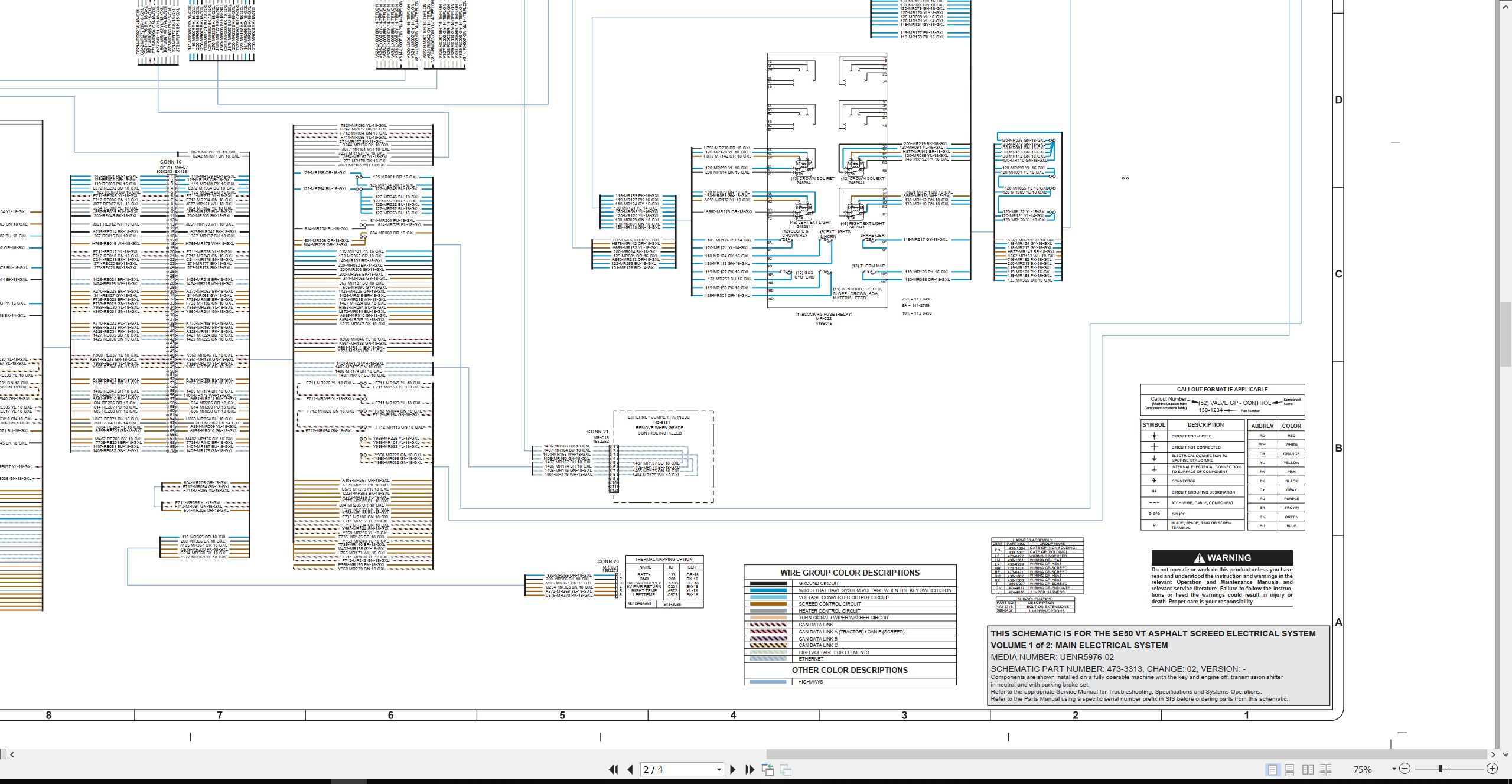1512x784 pixels.
Task: Go to the next page
Action: click(732, 769)
